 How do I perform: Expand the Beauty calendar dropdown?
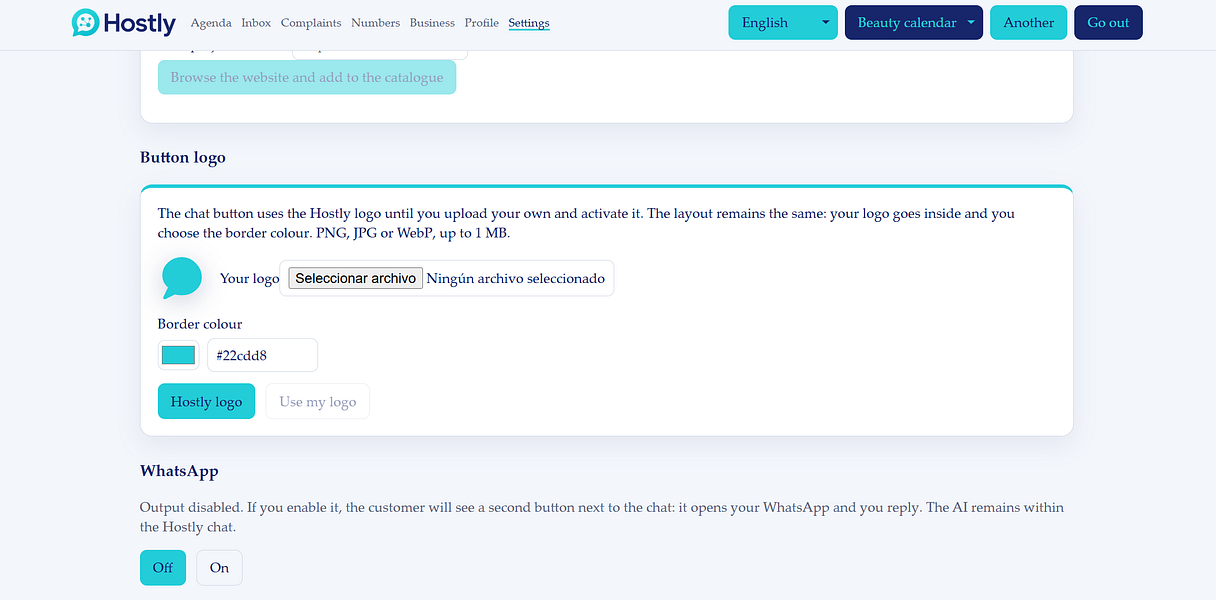(914, 23)
